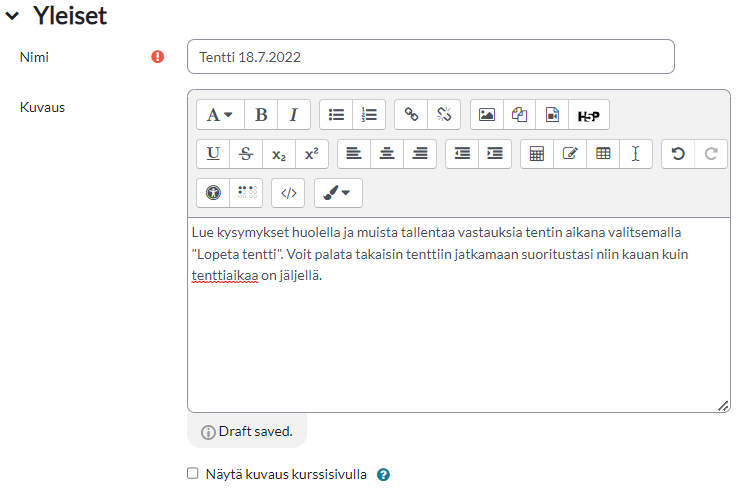Open the font color brush dropdown
741x491 pixels.
pos(338,193)
